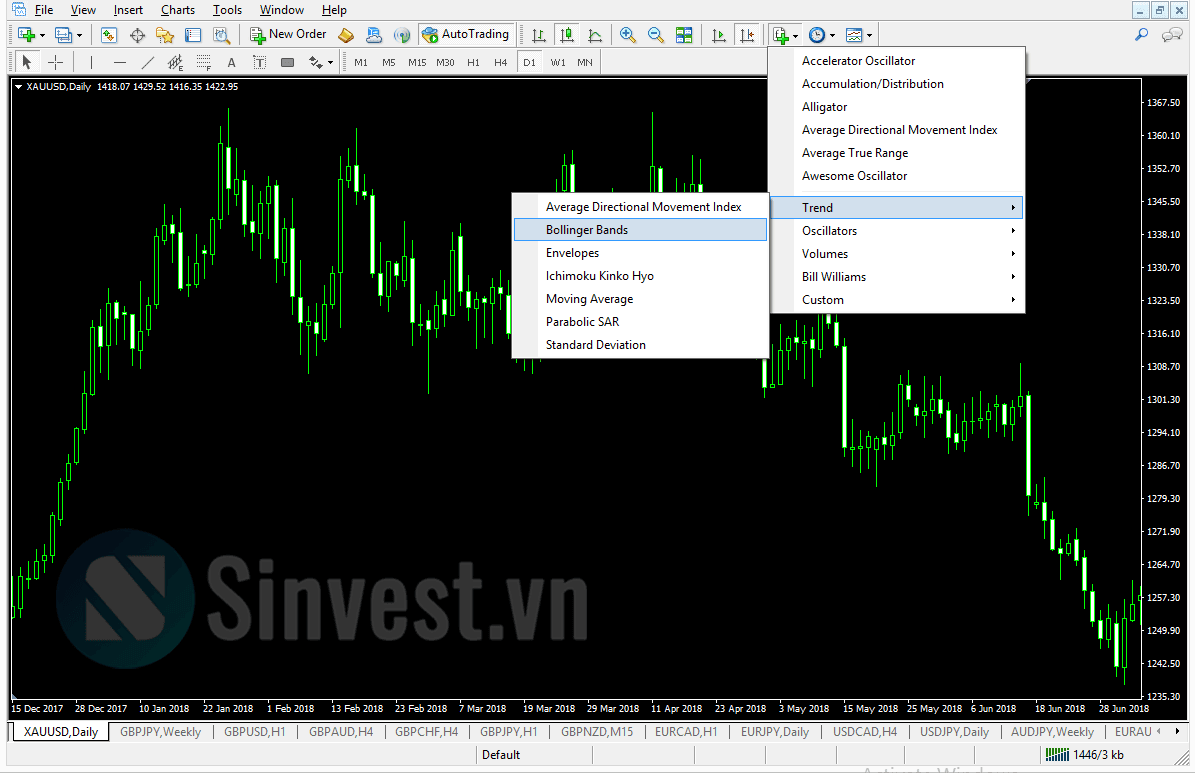Screen dimensions: 1195x773
Task: Expand the arrows objects dropdown
Action: click(330, 63)
